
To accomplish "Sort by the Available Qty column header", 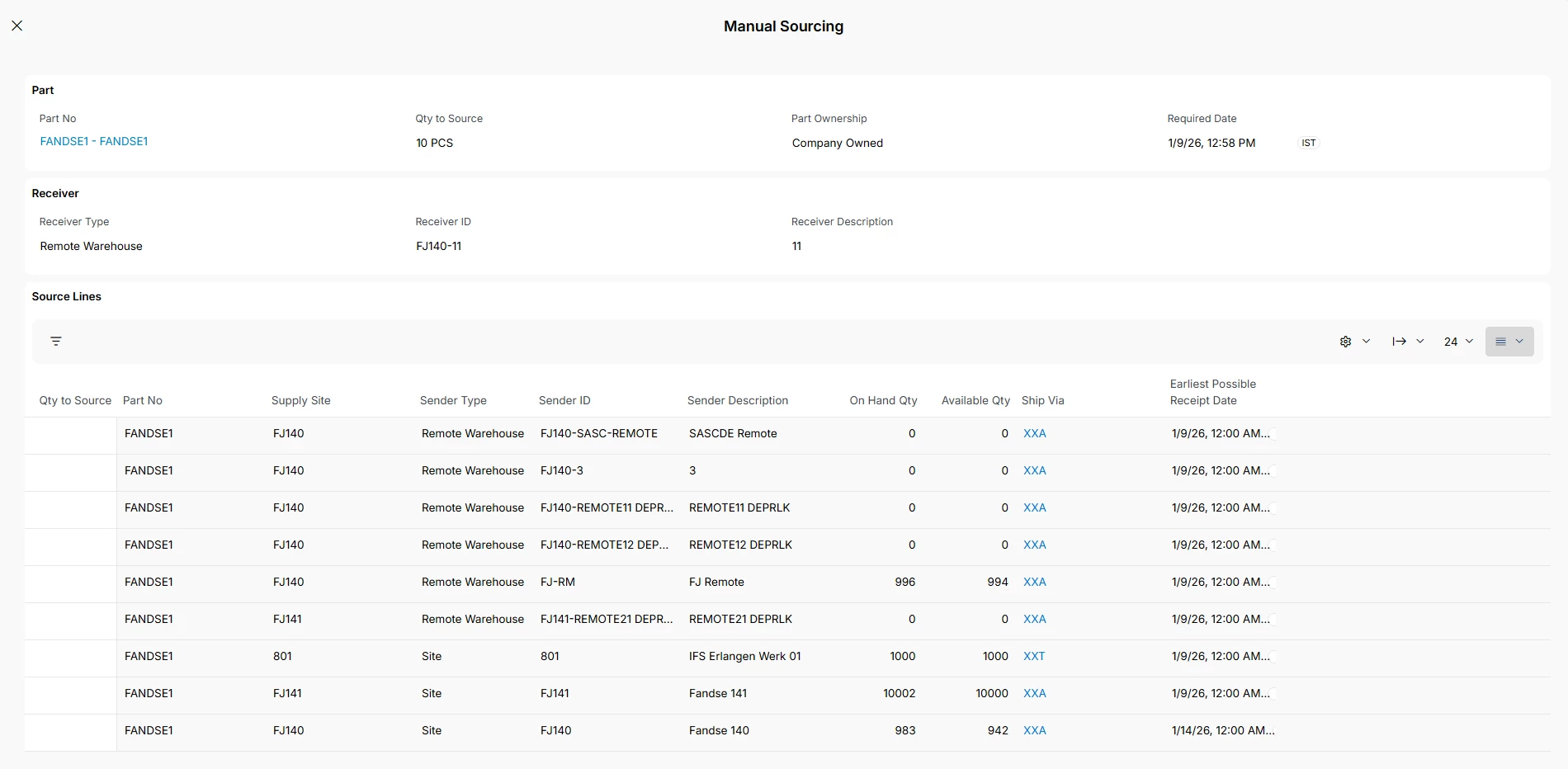I will pos(975,400).
